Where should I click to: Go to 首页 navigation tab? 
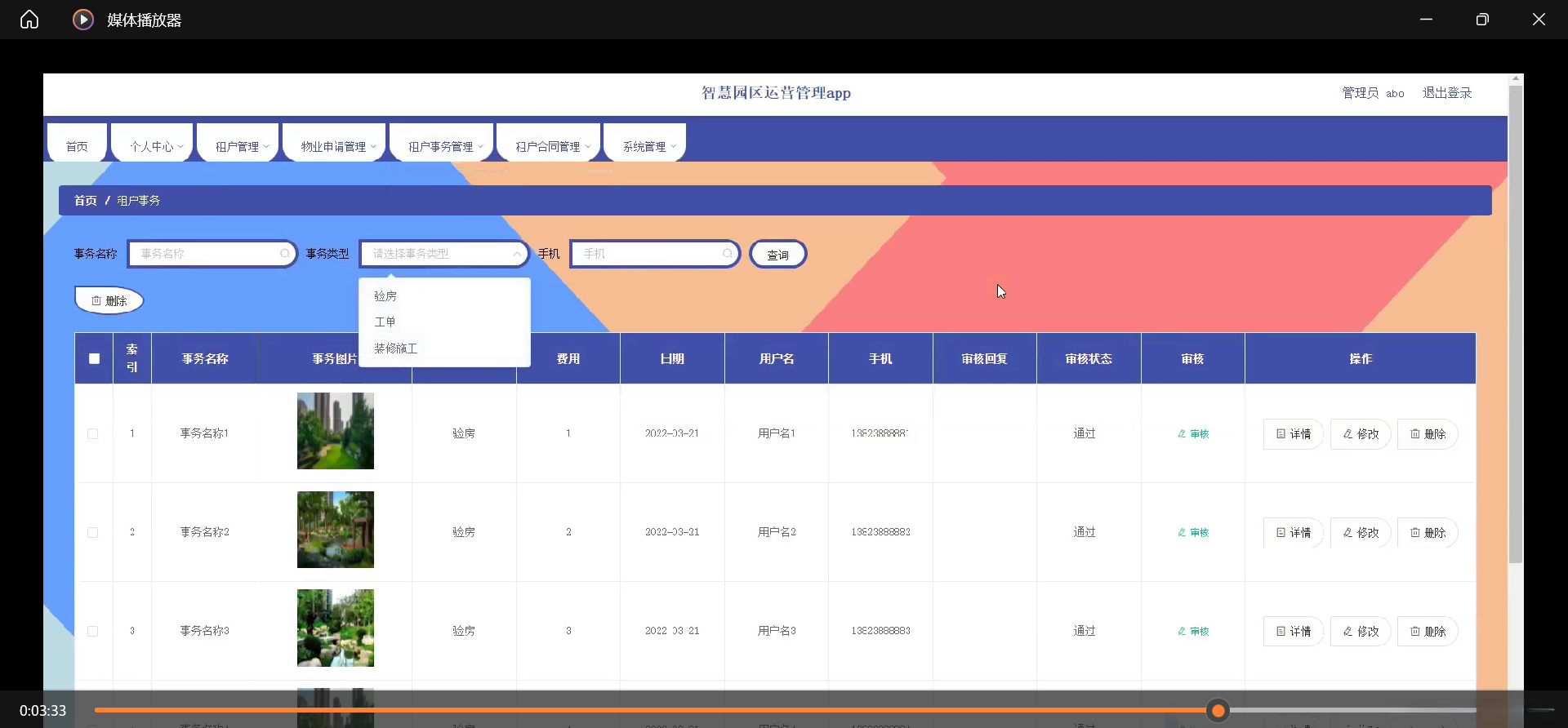77,145
